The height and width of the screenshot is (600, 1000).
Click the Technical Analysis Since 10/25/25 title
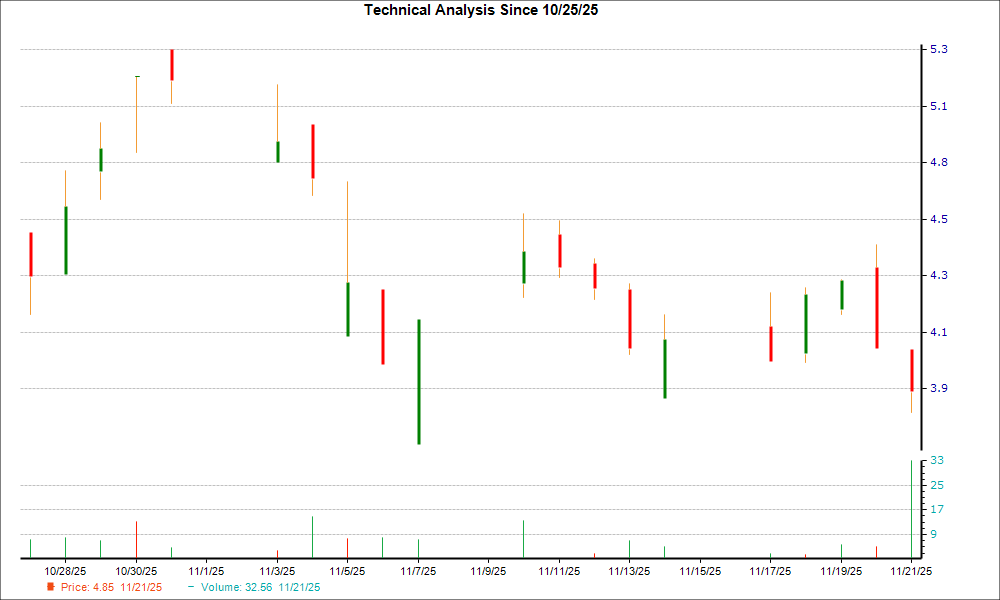481,11
